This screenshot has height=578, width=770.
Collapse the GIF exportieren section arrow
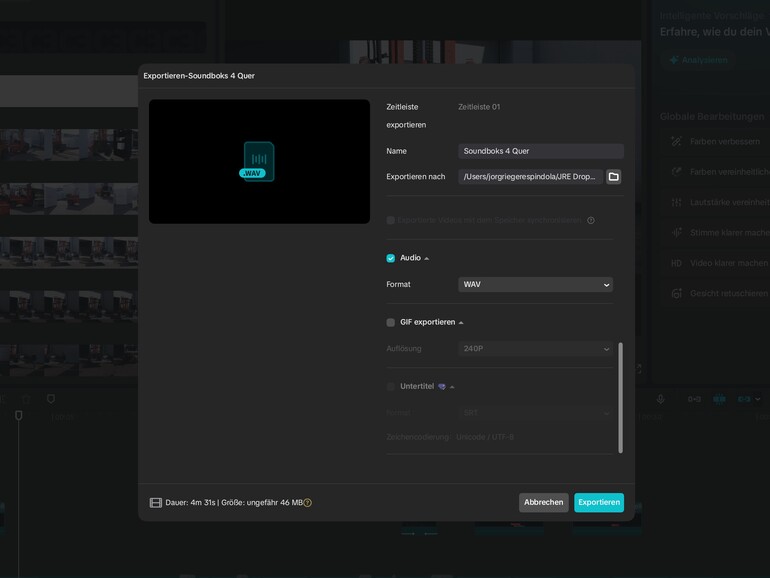(x=461, y=323)
